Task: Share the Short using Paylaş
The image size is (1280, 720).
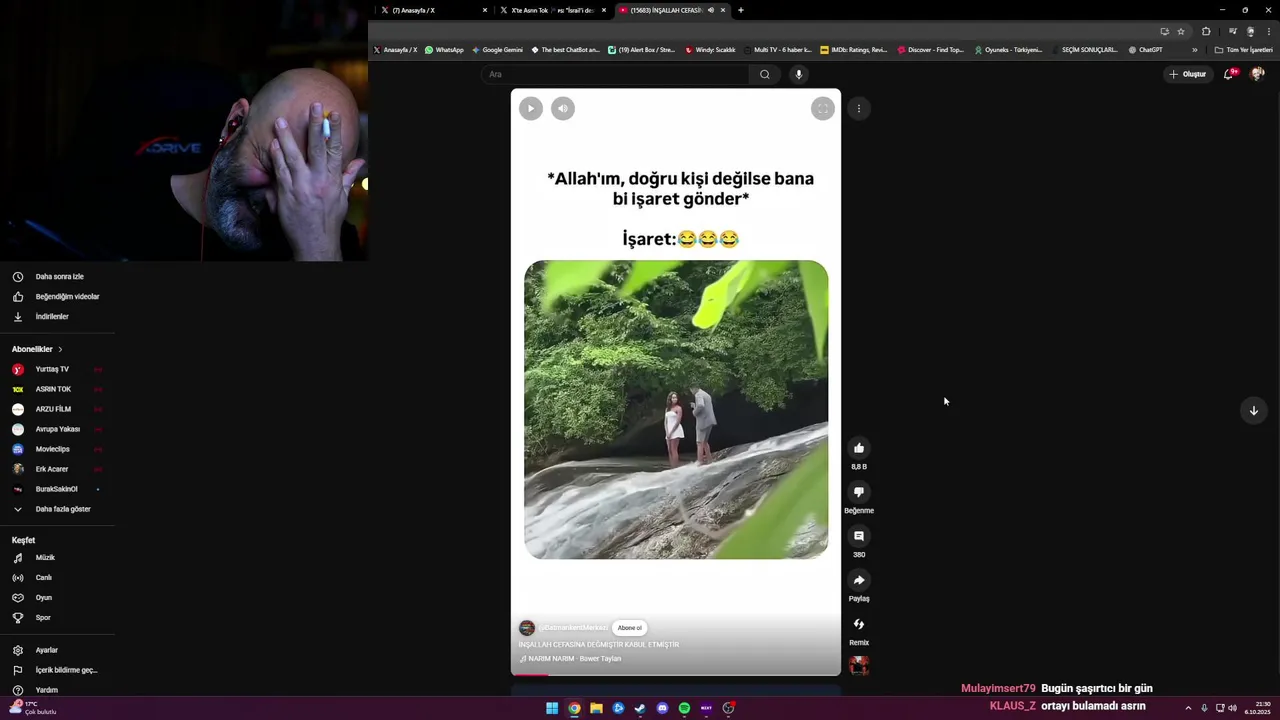Action: tap(859, 580)
